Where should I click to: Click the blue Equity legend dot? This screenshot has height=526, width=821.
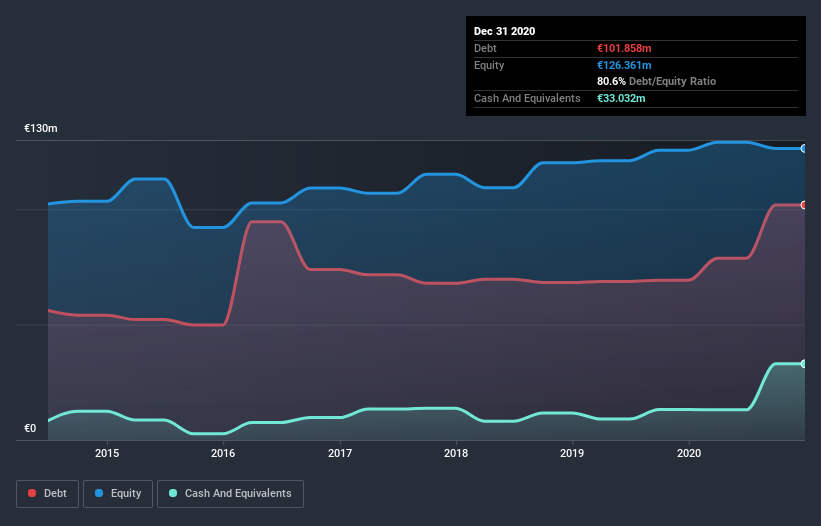[x=99, y=493]
